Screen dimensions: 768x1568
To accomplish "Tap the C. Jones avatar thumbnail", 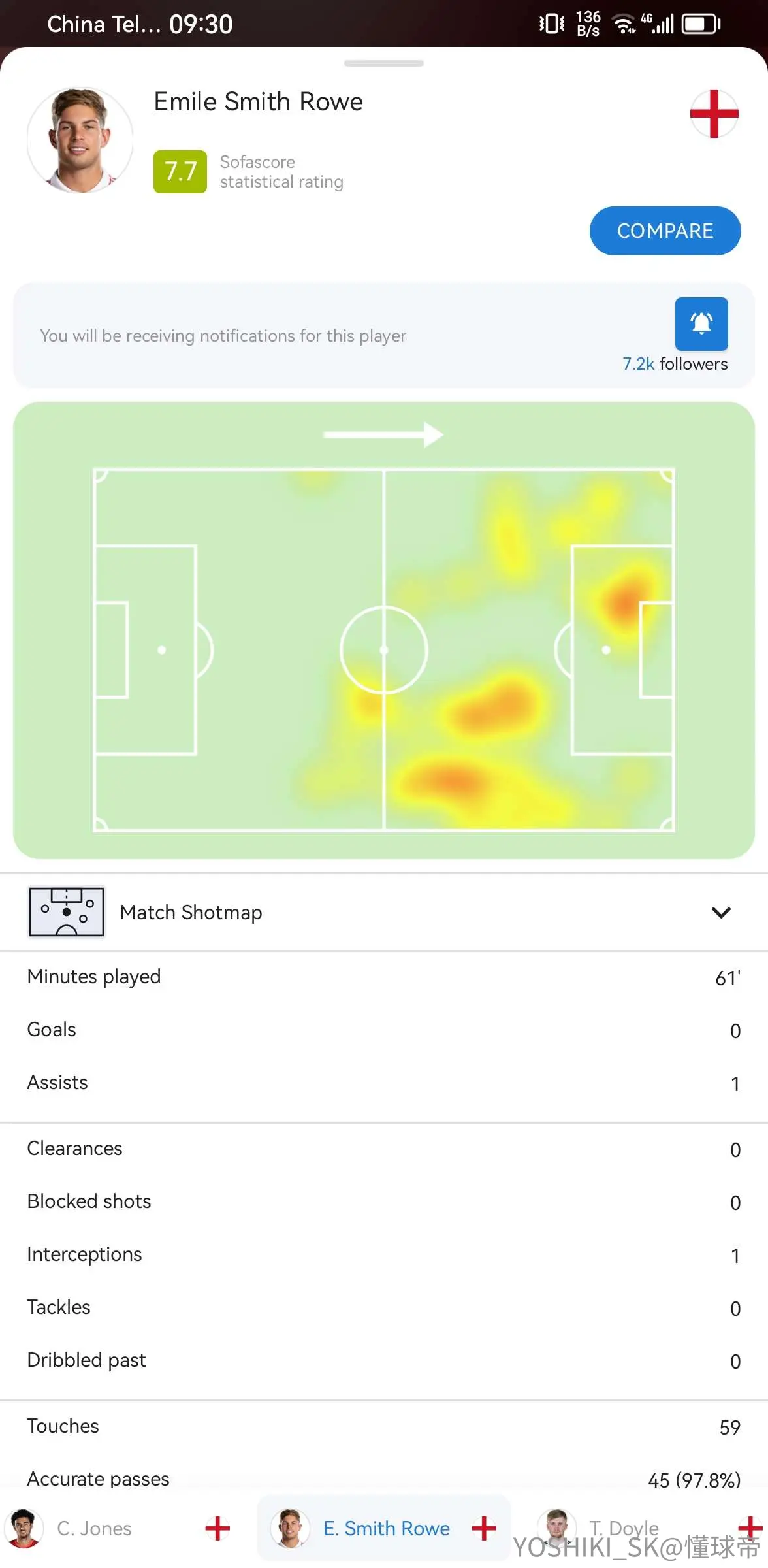I will (24, 1528).
